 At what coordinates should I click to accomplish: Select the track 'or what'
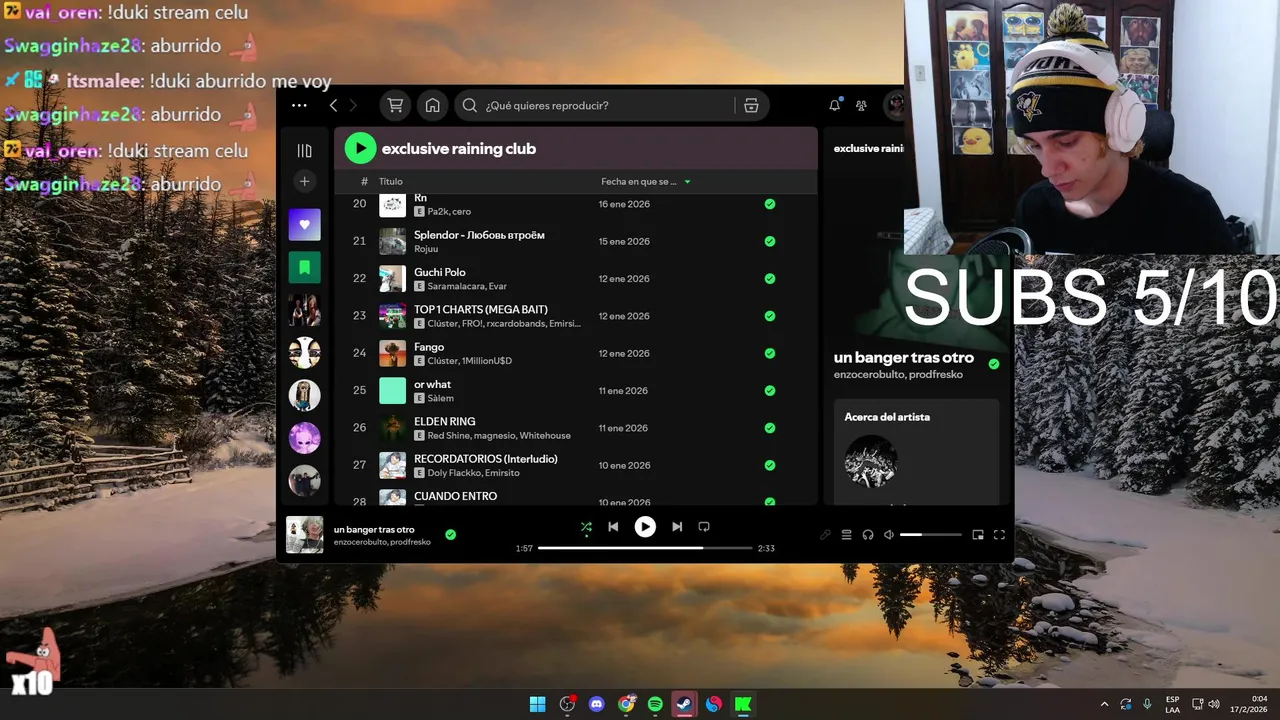coord(432,384)
